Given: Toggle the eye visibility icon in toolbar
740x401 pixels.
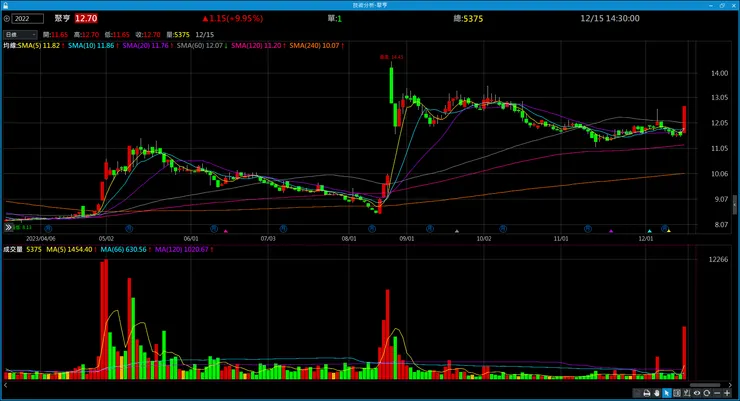Looking at the screenshot, I should (697, 393).
